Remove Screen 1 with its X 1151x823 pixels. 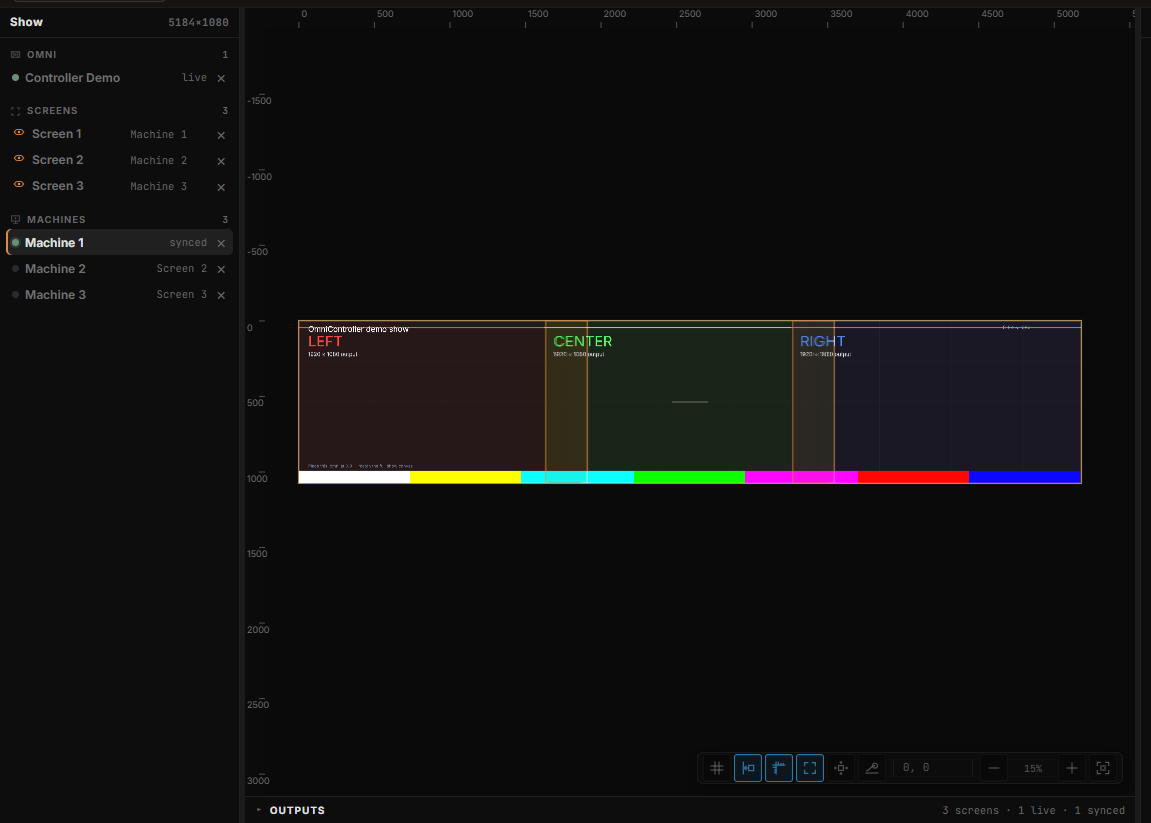pos(221,135)
